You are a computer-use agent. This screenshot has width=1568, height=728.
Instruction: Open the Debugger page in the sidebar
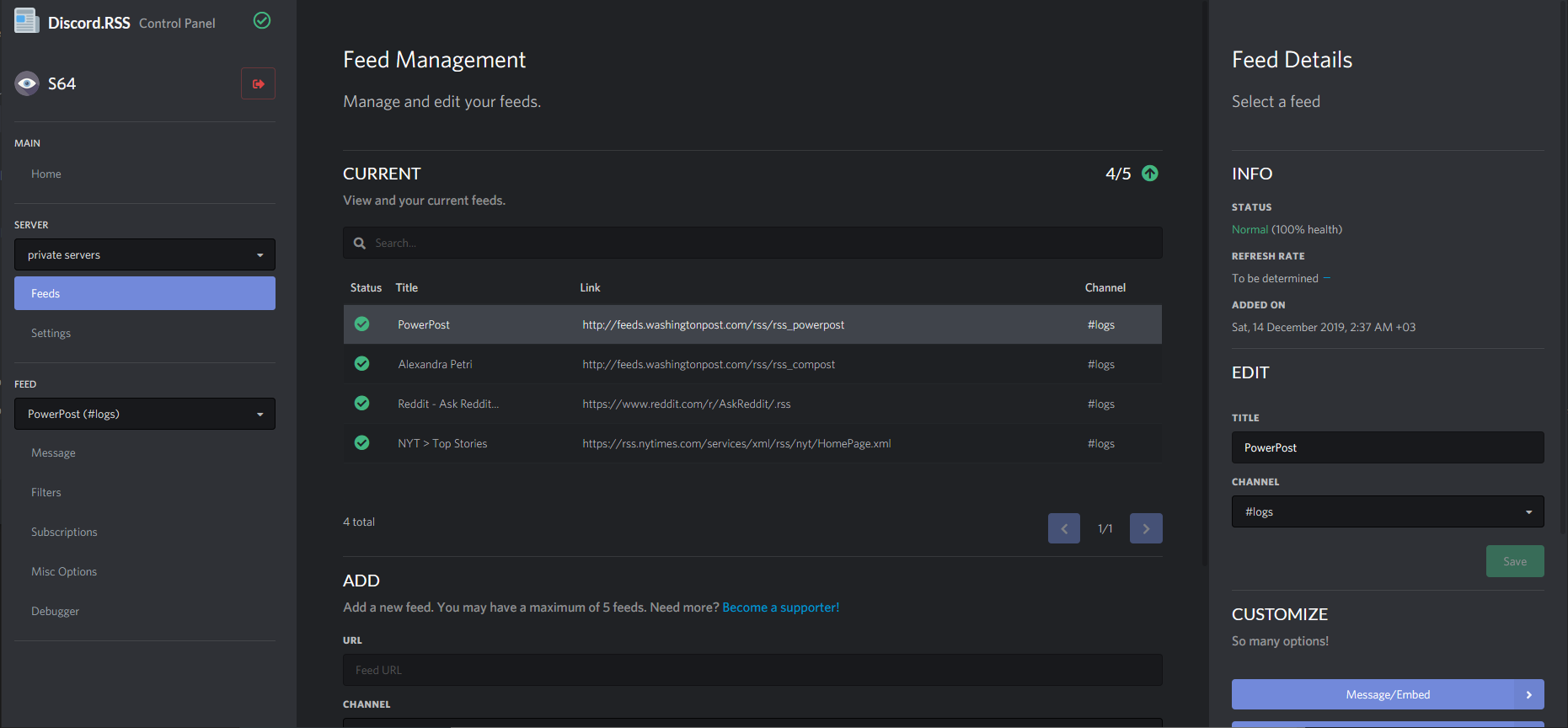(55, 612)
